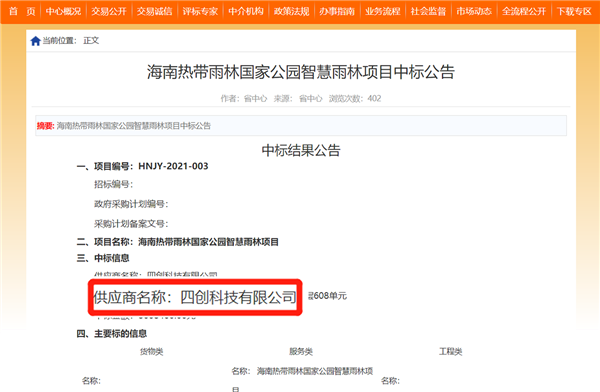The image size is (600, 392).
Task: Click the enlarged 供应商名称：四创科技有限公司 text
Action: tap(195, 297)
